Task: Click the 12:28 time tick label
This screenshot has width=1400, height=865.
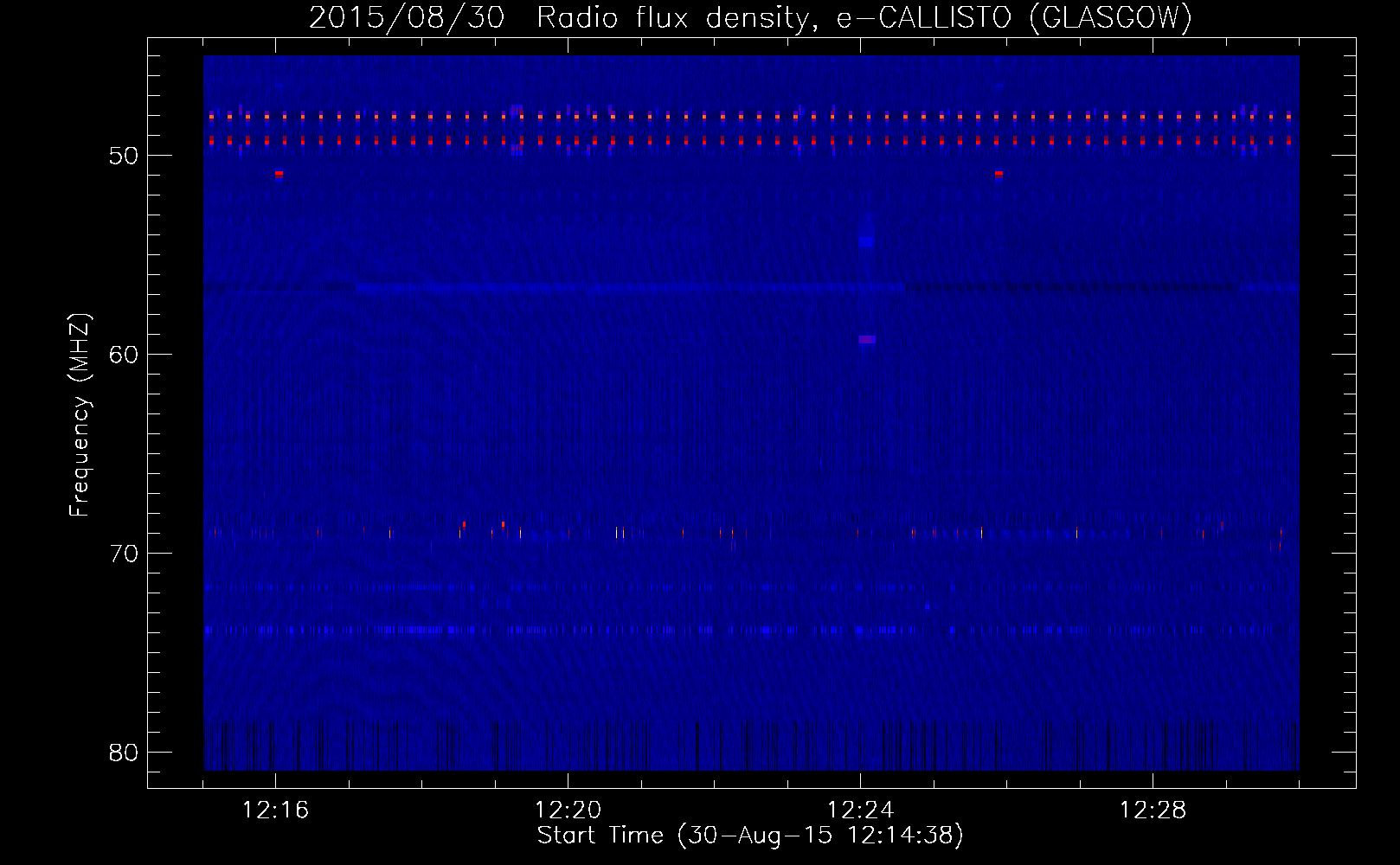Action: coord(1153,810)
